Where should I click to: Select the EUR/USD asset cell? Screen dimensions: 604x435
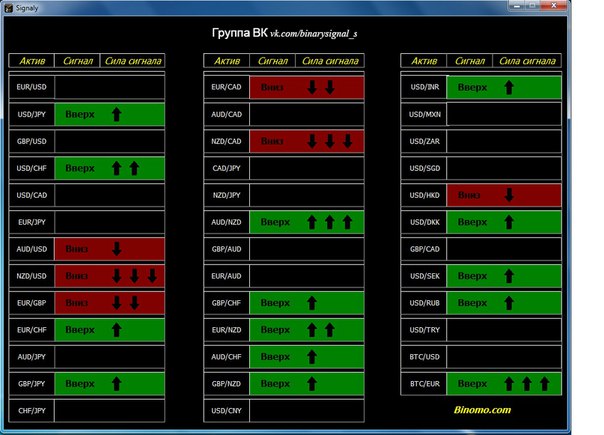click(x=31, y=88)
